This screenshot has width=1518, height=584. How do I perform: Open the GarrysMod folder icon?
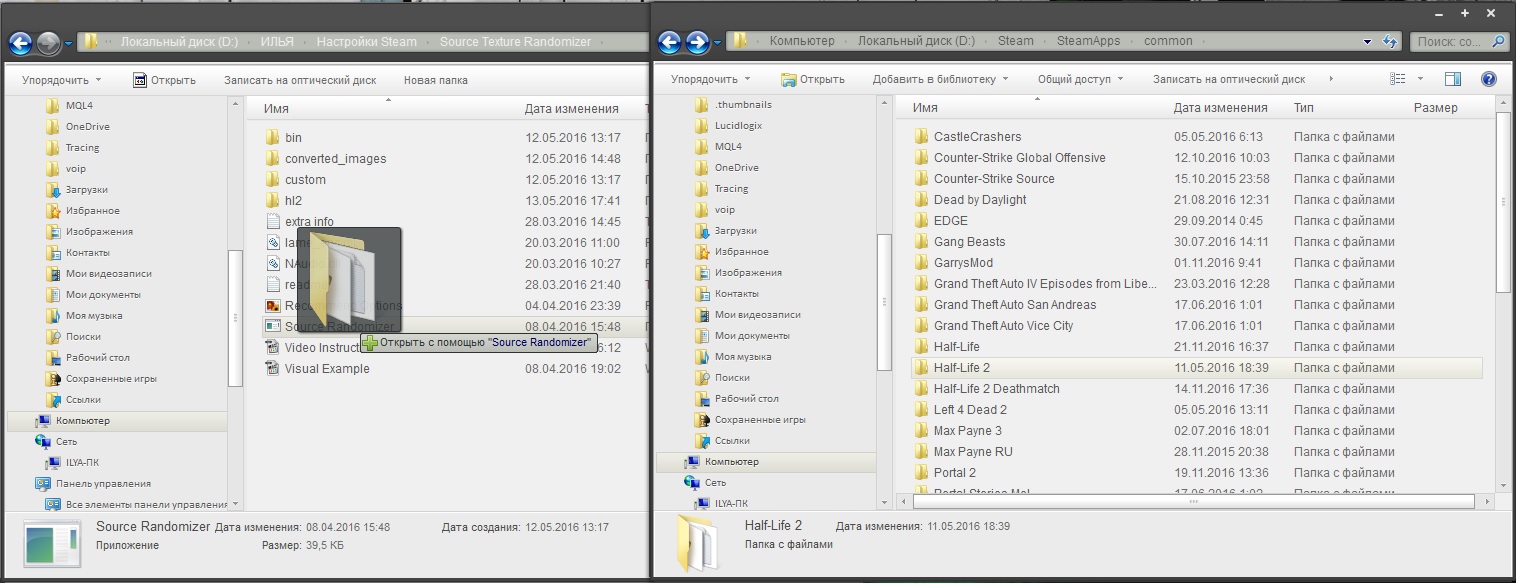tap(922, 263)
